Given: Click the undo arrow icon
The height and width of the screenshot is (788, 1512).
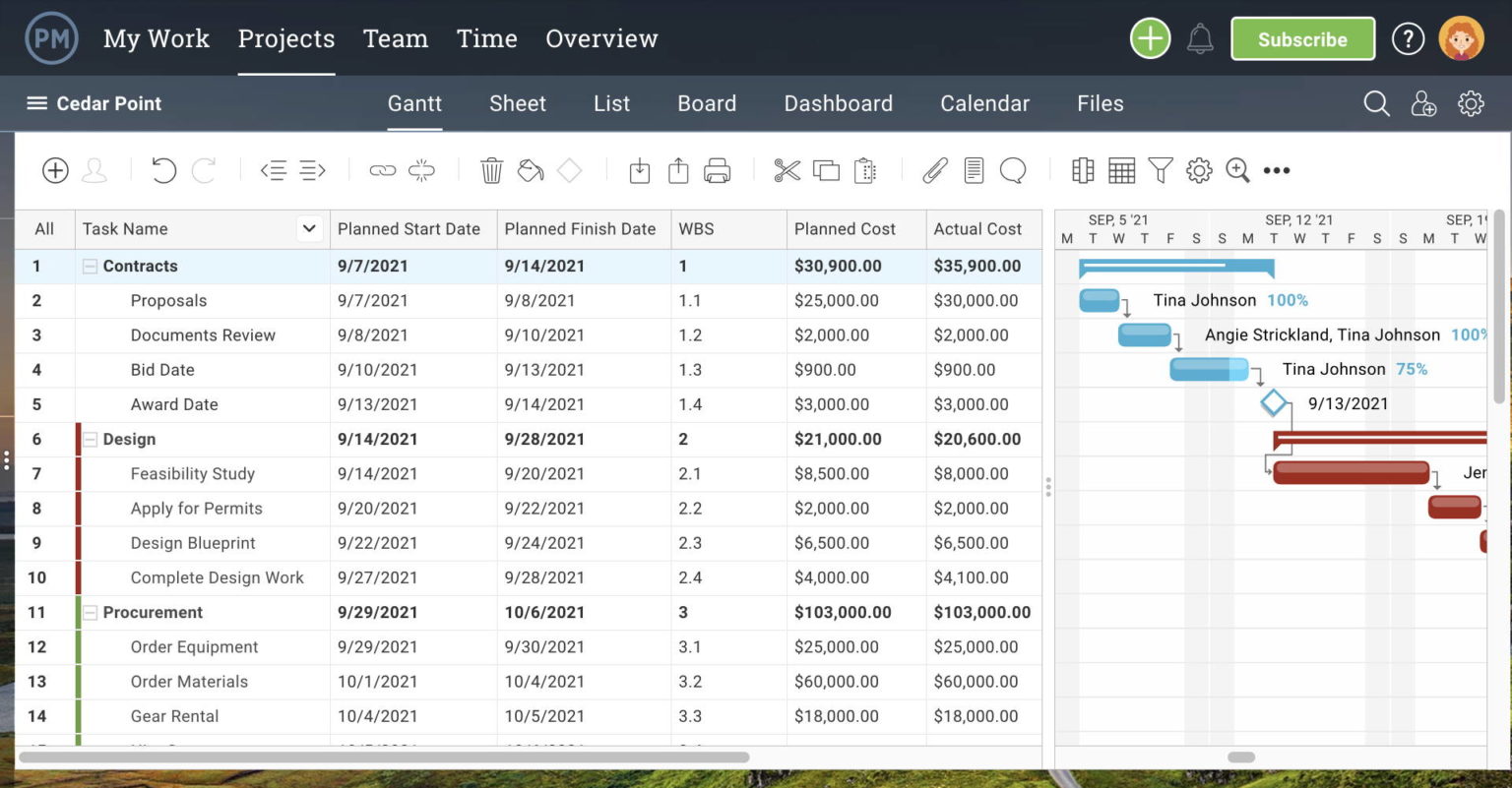Looking at the screenshot, I should (163, 170).
